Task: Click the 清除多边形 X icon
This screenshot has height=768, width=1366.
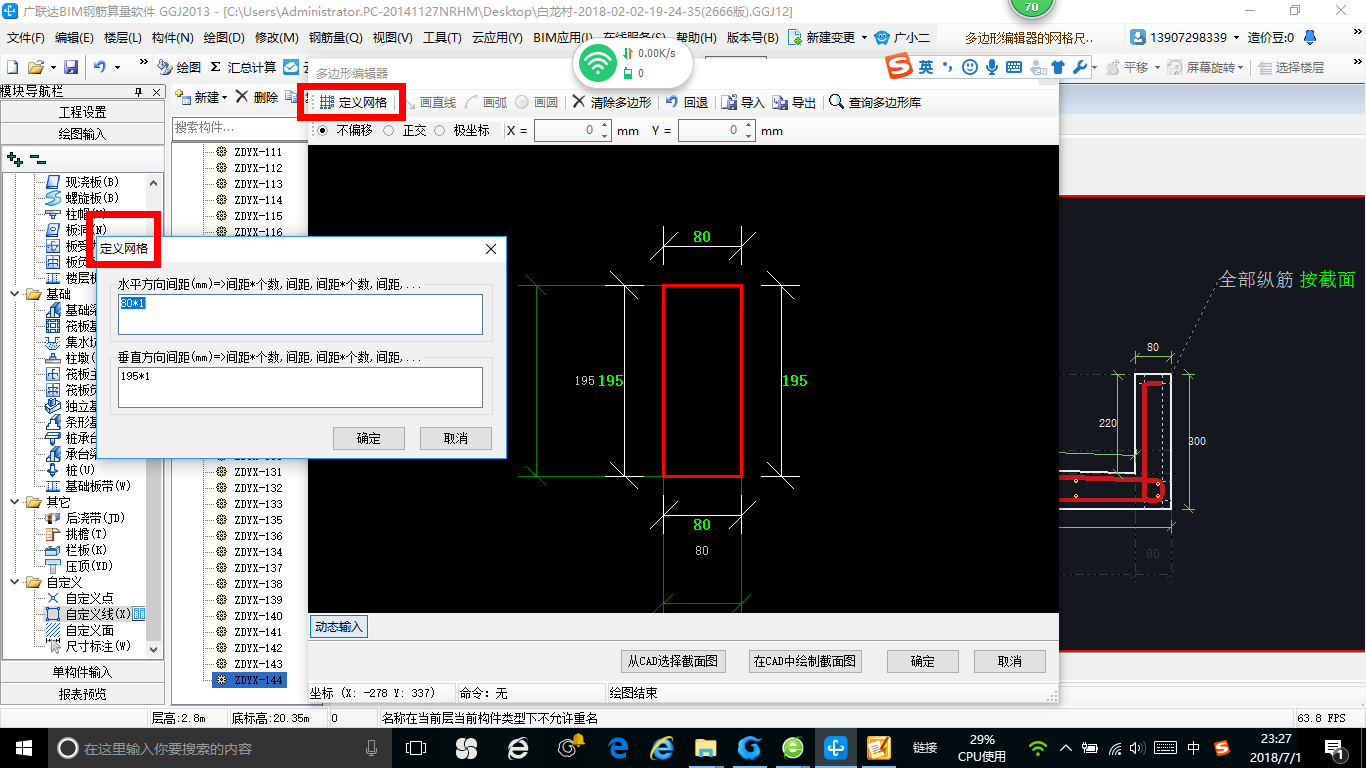Action: (x=579, y=102)
